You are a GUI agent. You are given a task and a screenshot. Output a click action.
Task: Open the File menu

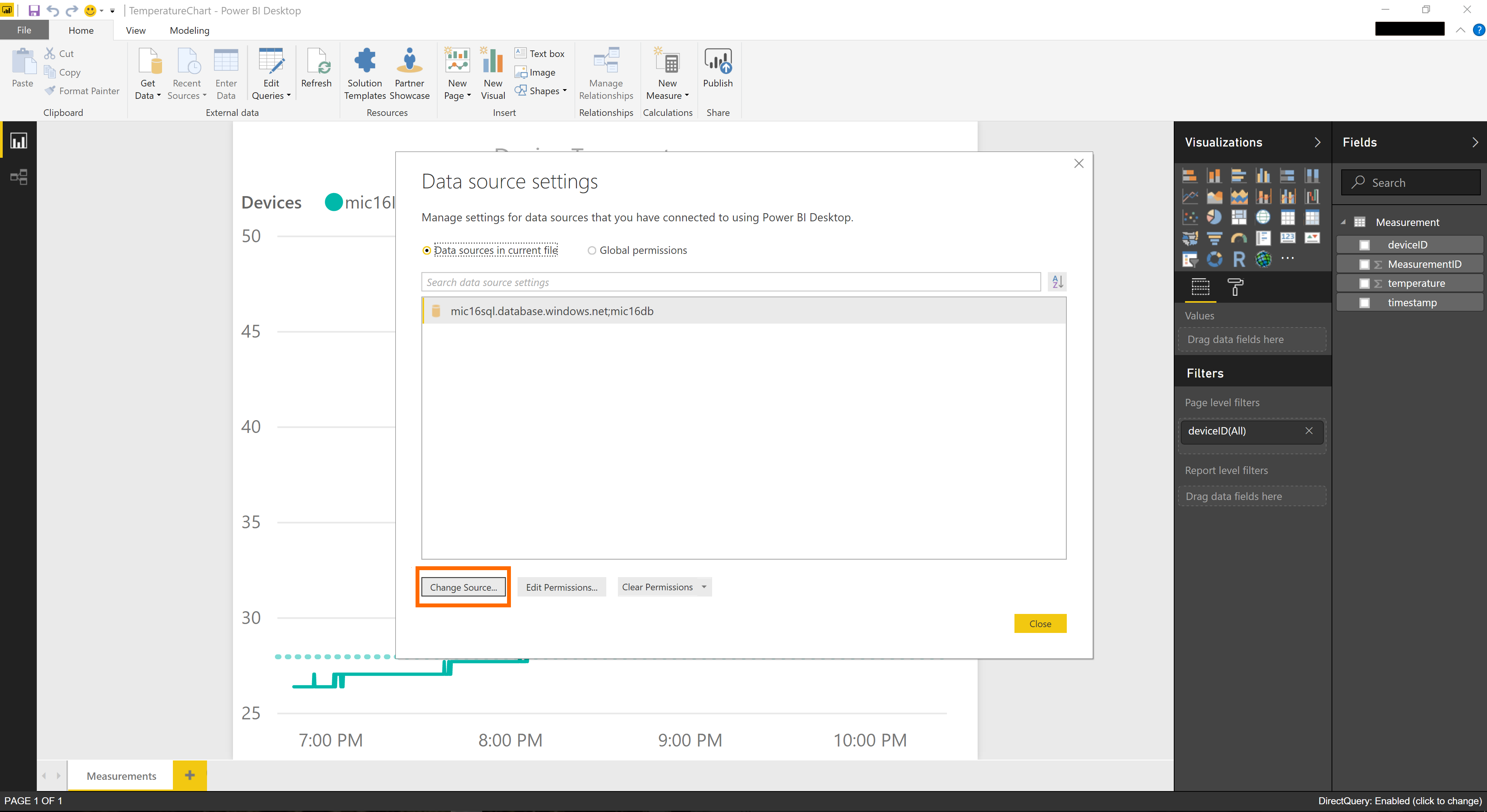click(24, 30)
